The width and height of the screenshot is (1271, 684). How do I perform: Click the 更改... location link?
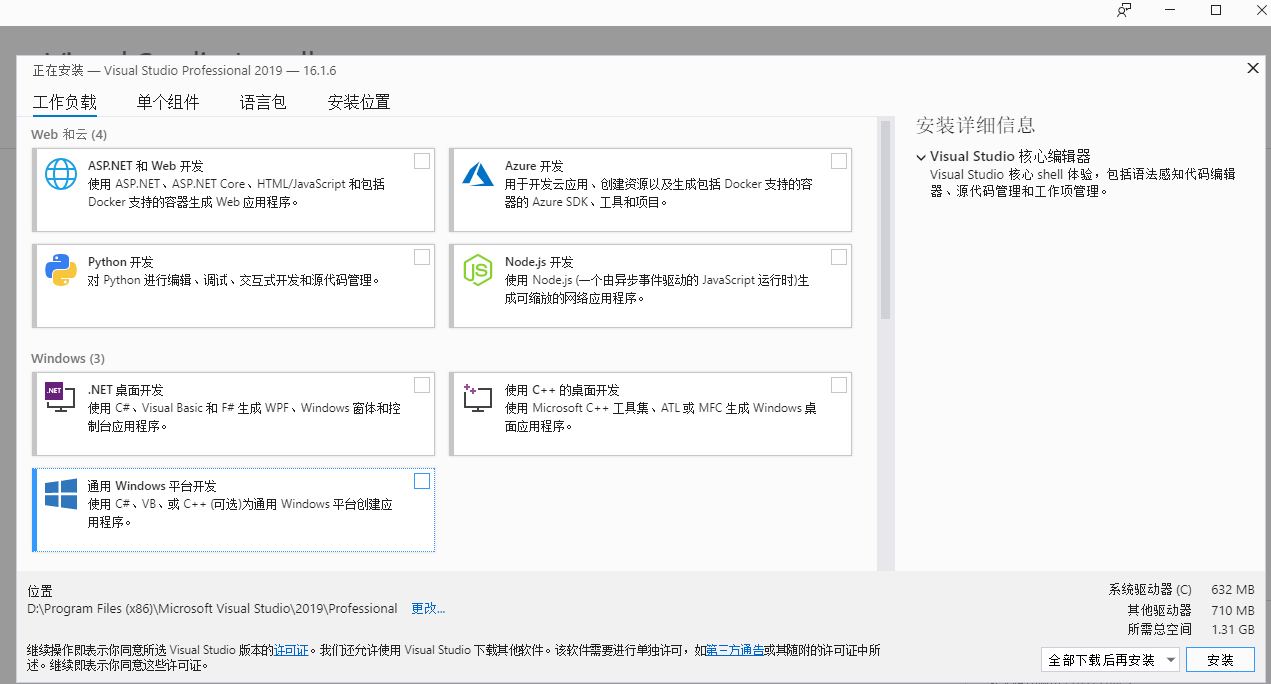click(428, 608)
